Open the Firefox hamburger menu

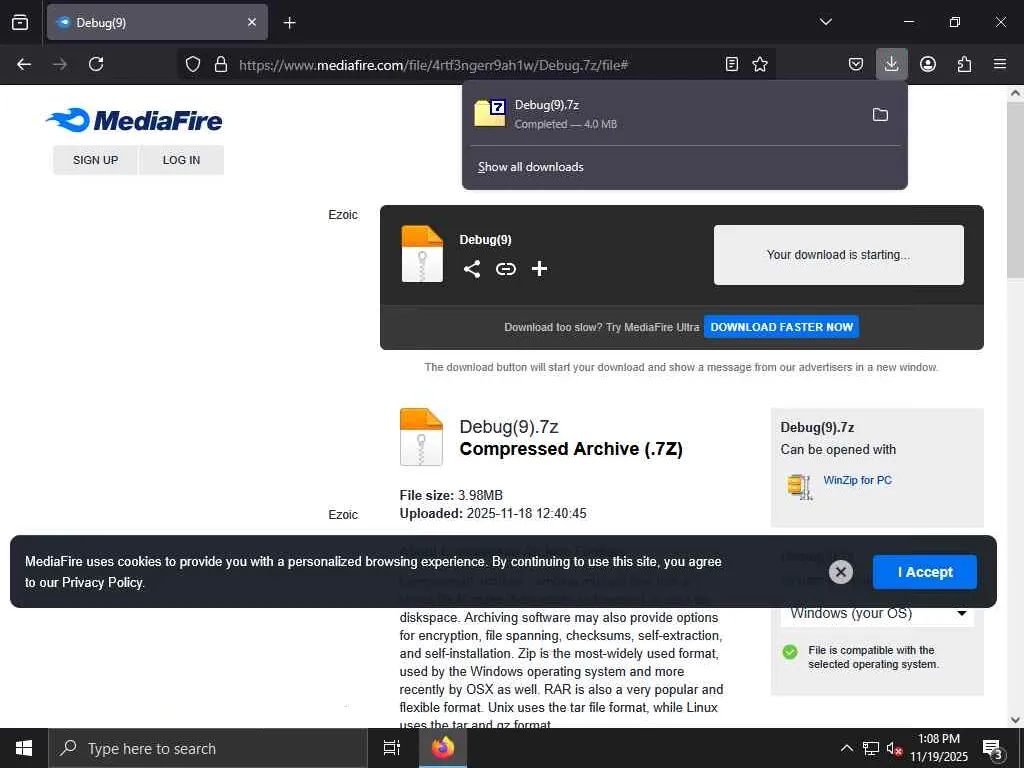pyautogui.click(x=1000, y=64)
